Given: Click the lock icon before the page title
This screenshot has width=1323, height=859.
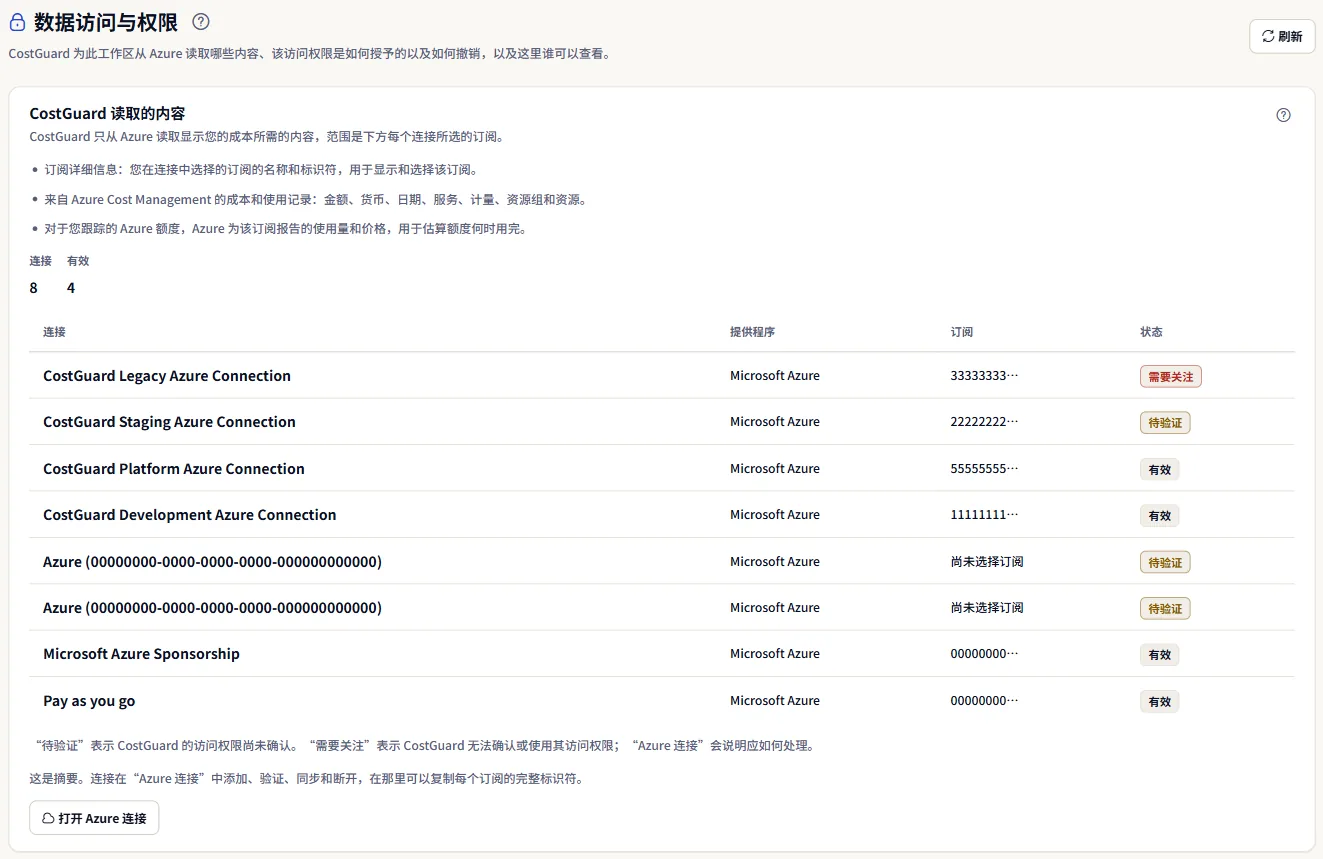Looking at the screenshot, I should pos(17,22).
